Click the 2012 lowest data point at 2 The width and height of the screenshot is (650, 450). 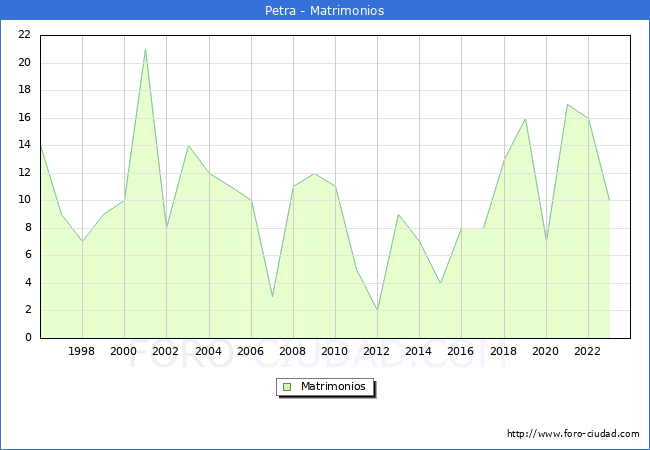pyautogui.click(x=377, y=310)
